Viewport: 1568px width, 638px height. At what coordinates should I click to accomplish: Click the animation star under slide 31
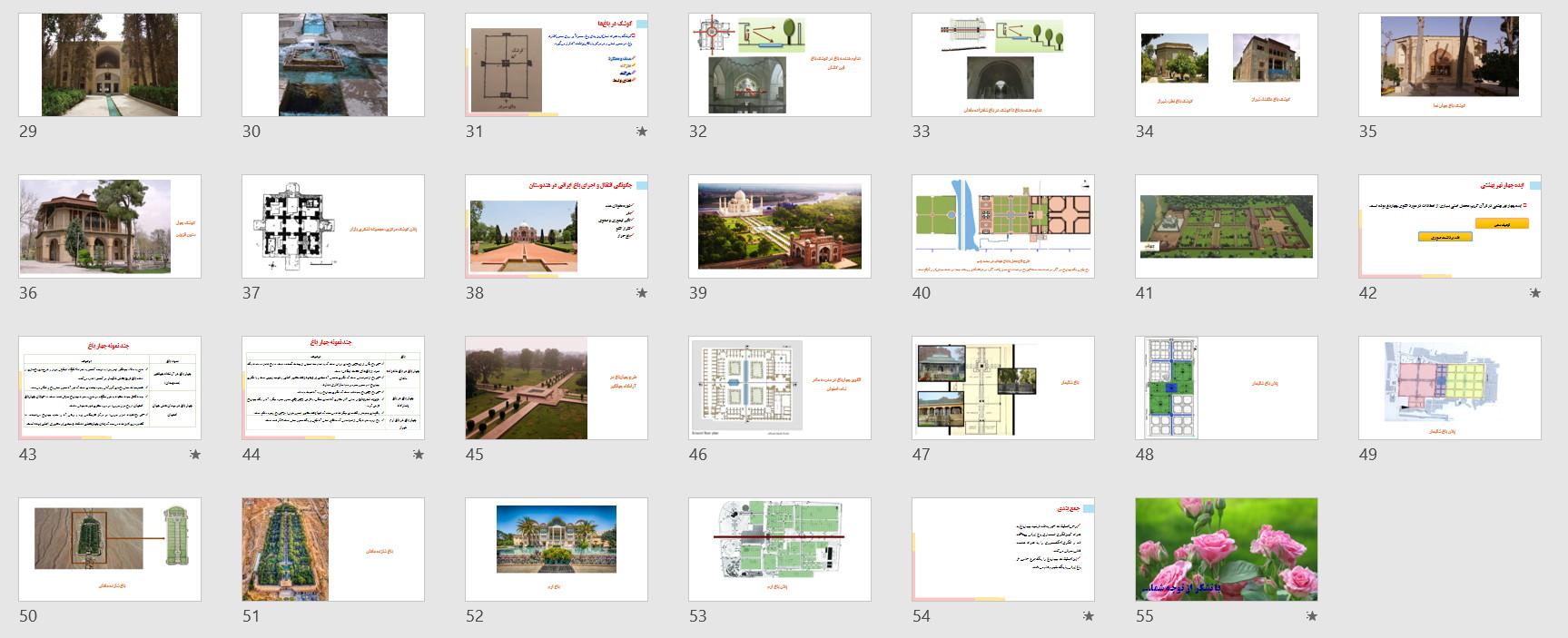point(642,132)
